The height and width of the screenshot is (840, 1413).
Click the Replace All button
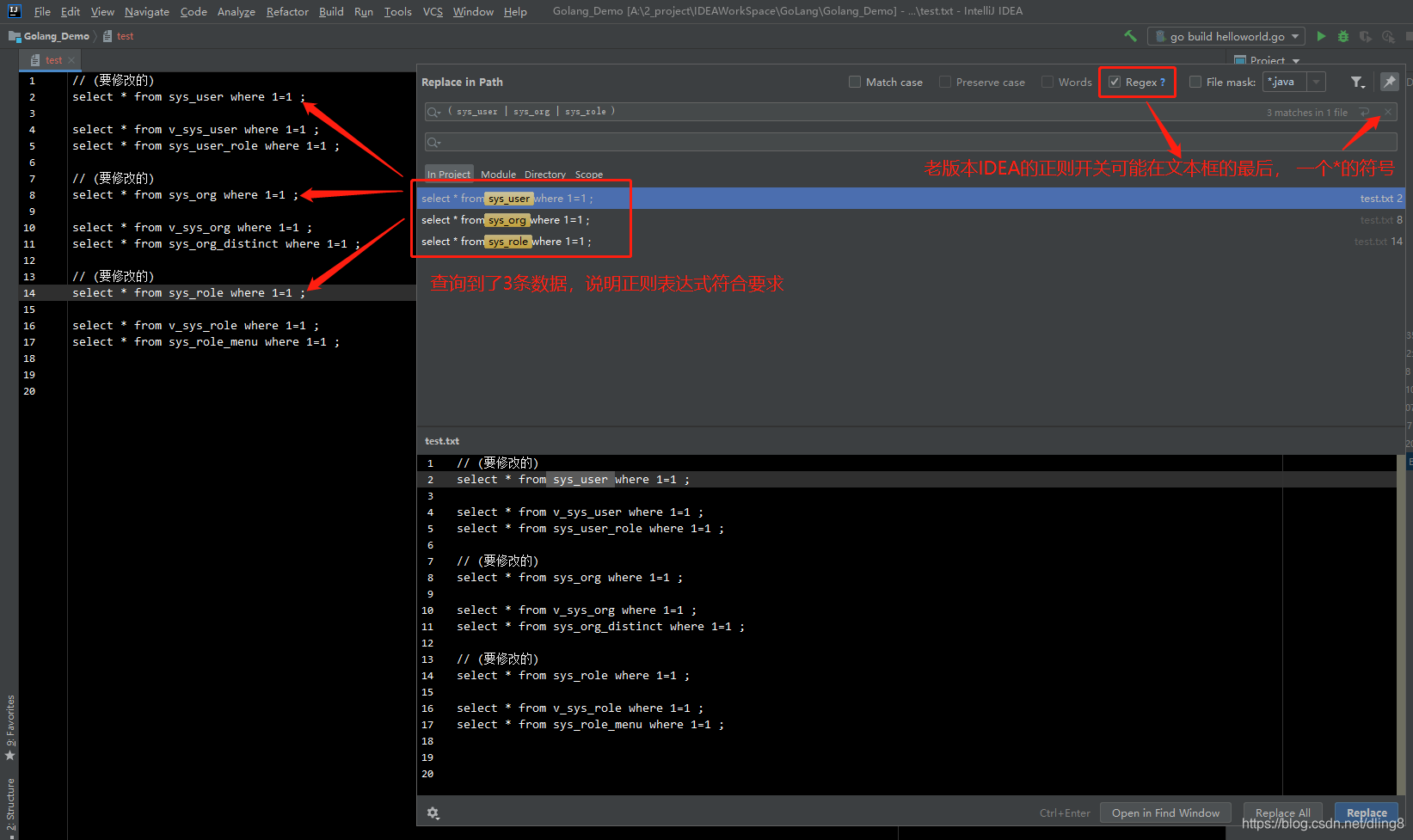coord(1282,812)
